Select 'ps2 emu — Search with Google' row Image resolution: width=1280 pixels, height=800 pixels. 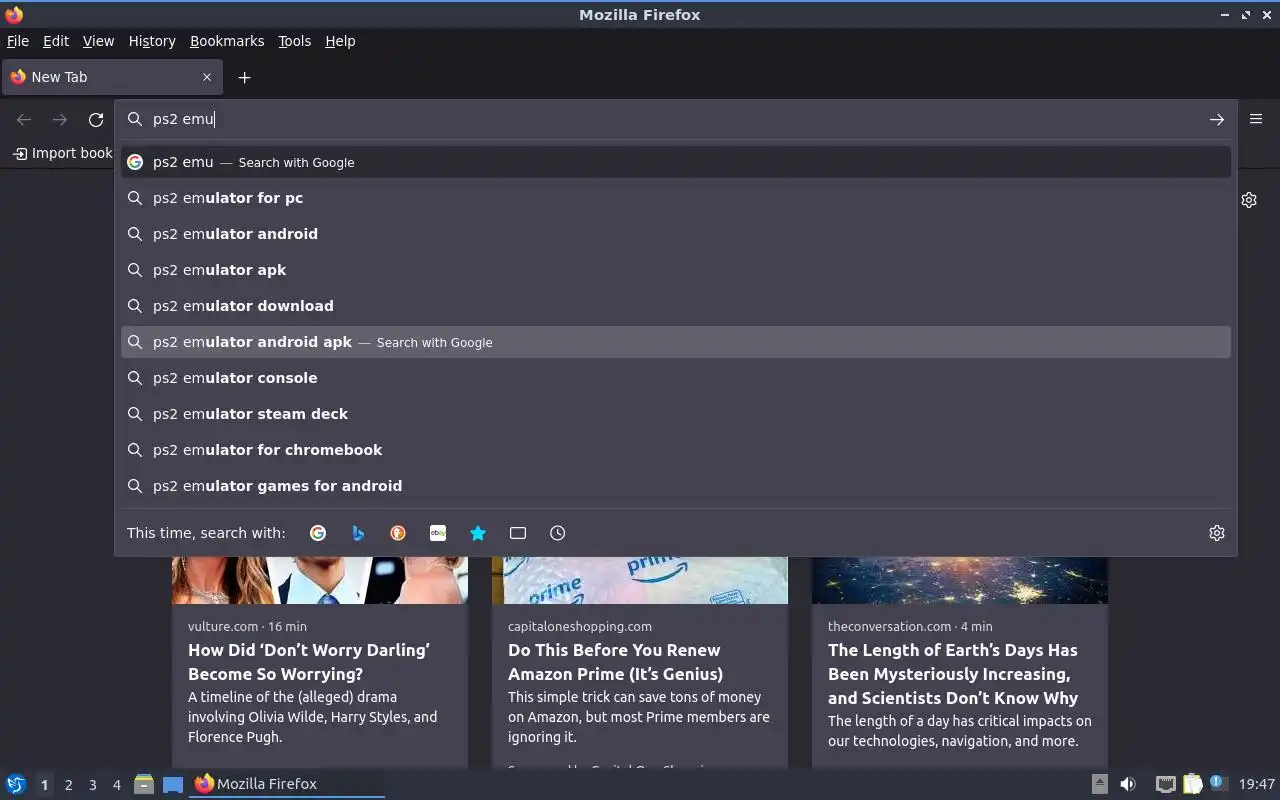pyautogui.click(x=676, y=162)
